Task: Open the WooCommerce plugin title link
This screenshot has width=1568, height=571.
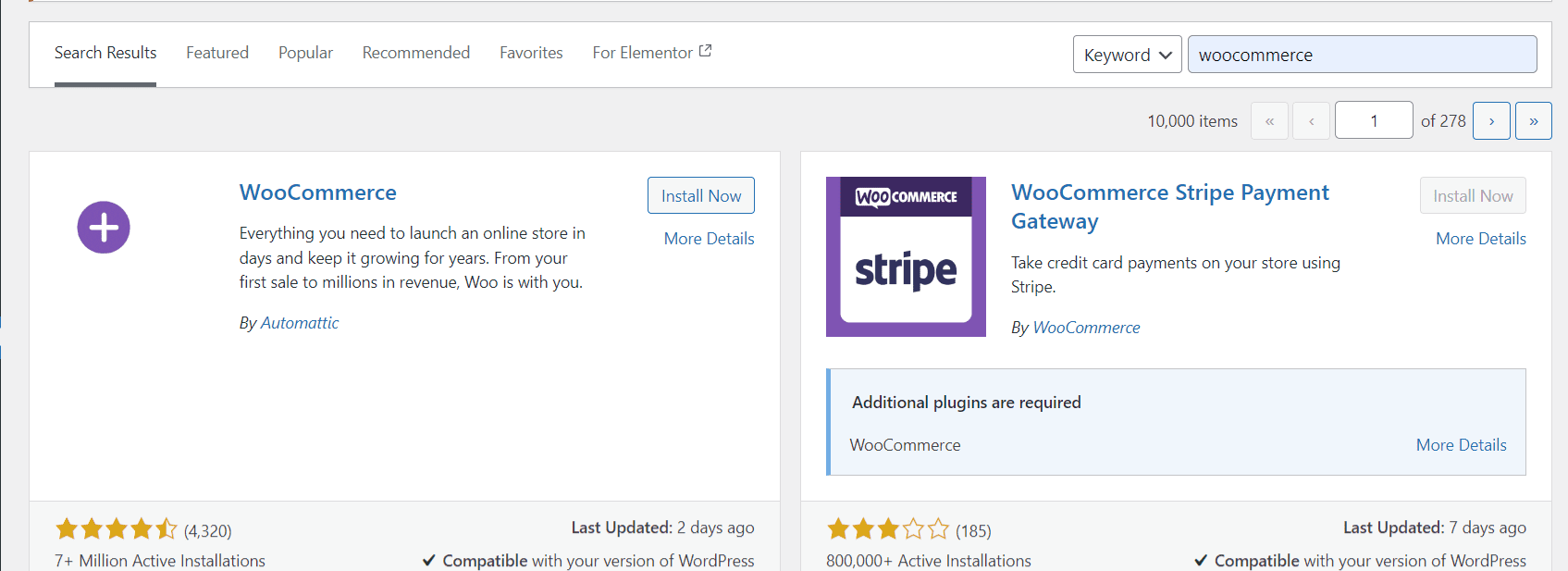Action: (x=318, y=192)
